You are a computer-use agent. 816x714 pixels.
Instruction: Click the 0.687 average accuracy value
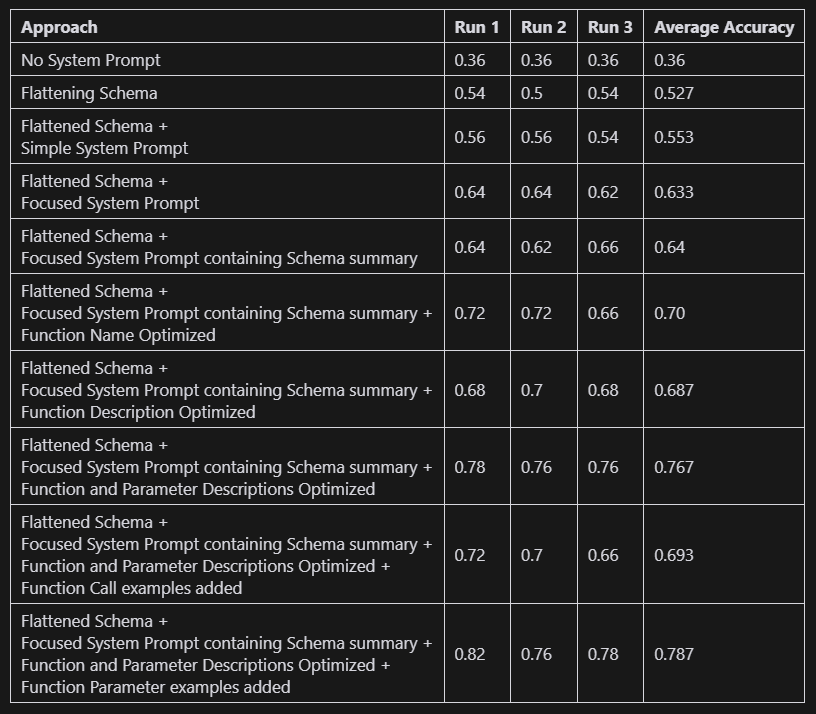[674, 390]
